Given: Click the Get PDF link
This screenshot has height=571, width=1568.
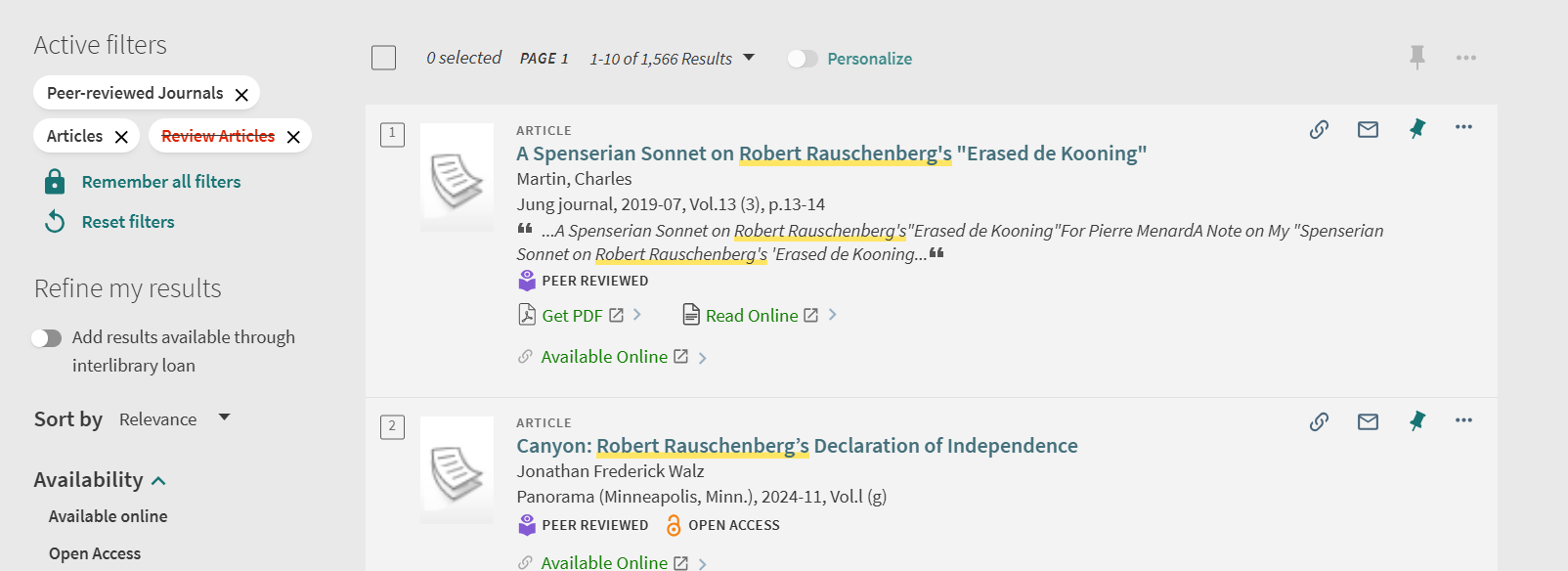Looking at the screenshot, I should pos(572,316).
